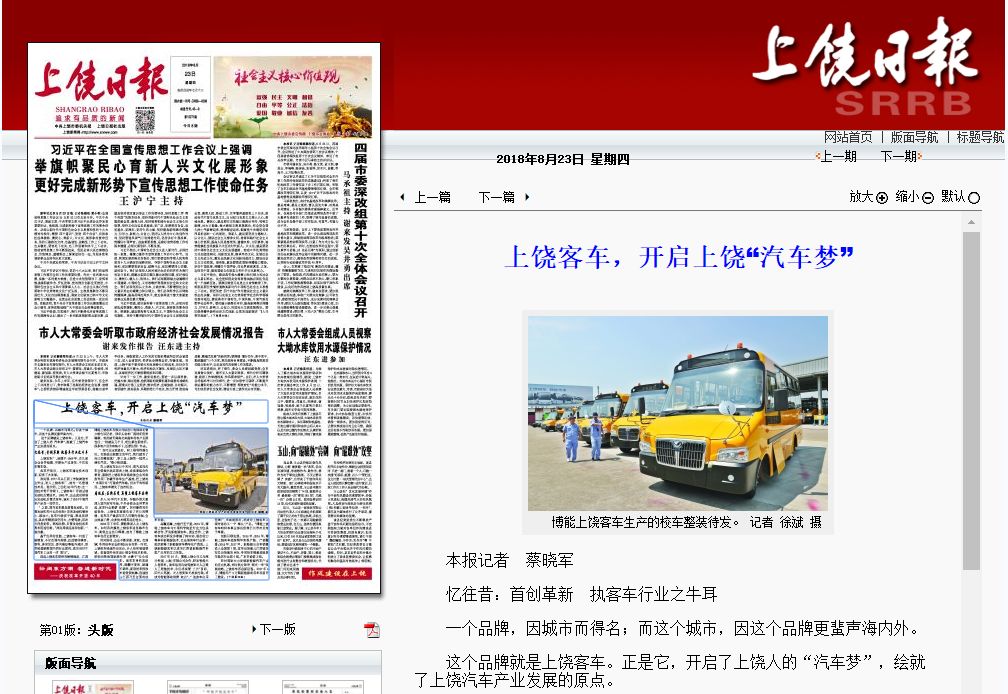Click the date 2018年8月23日 星期四

tap(562, 159)
